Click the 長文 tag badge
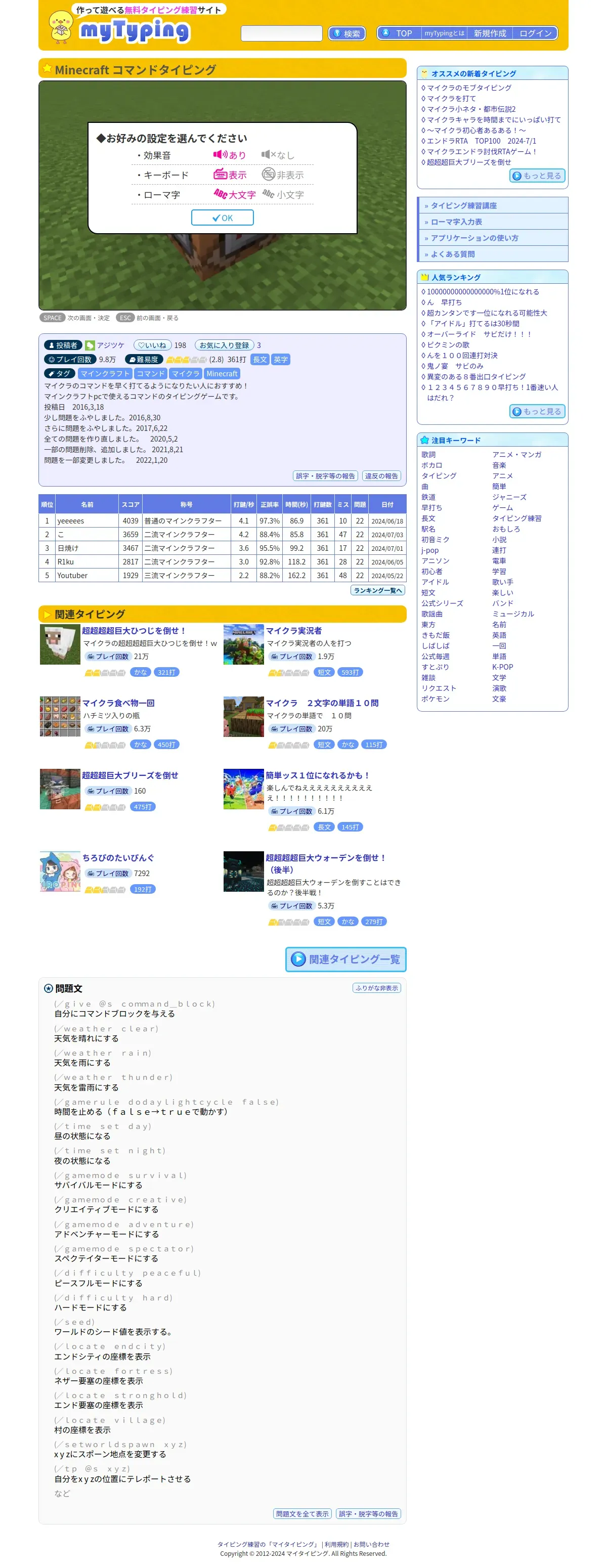This screenshot has height=1568, width=607. tap(259, 359)
